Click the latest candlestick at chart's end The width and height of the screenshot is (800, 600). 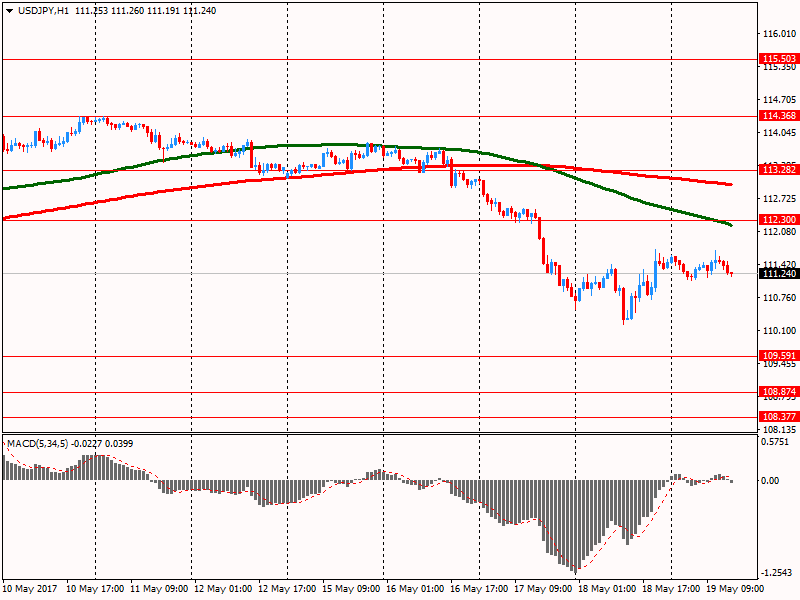tap(732, 274)
